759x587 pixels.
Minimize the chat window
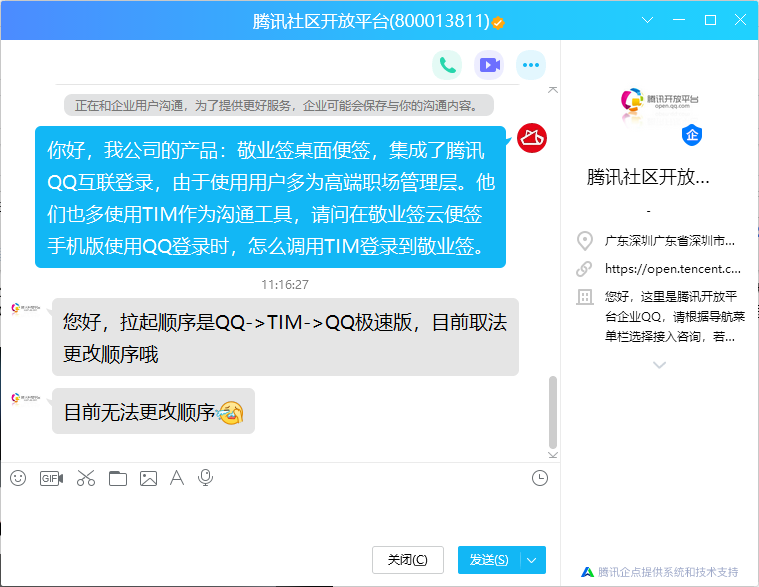pyautogui.click(x=679, y=20)
